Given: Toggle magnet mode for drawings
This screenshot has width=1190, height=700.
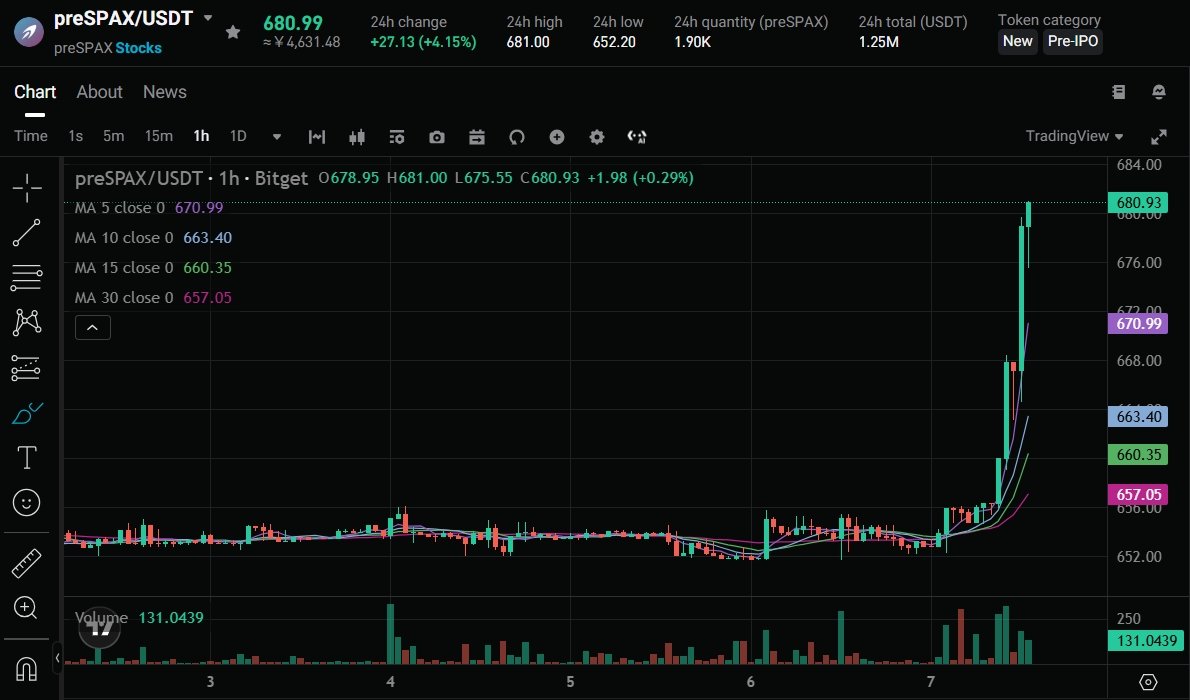Looking at the screenshot, I should click(27, 668).
